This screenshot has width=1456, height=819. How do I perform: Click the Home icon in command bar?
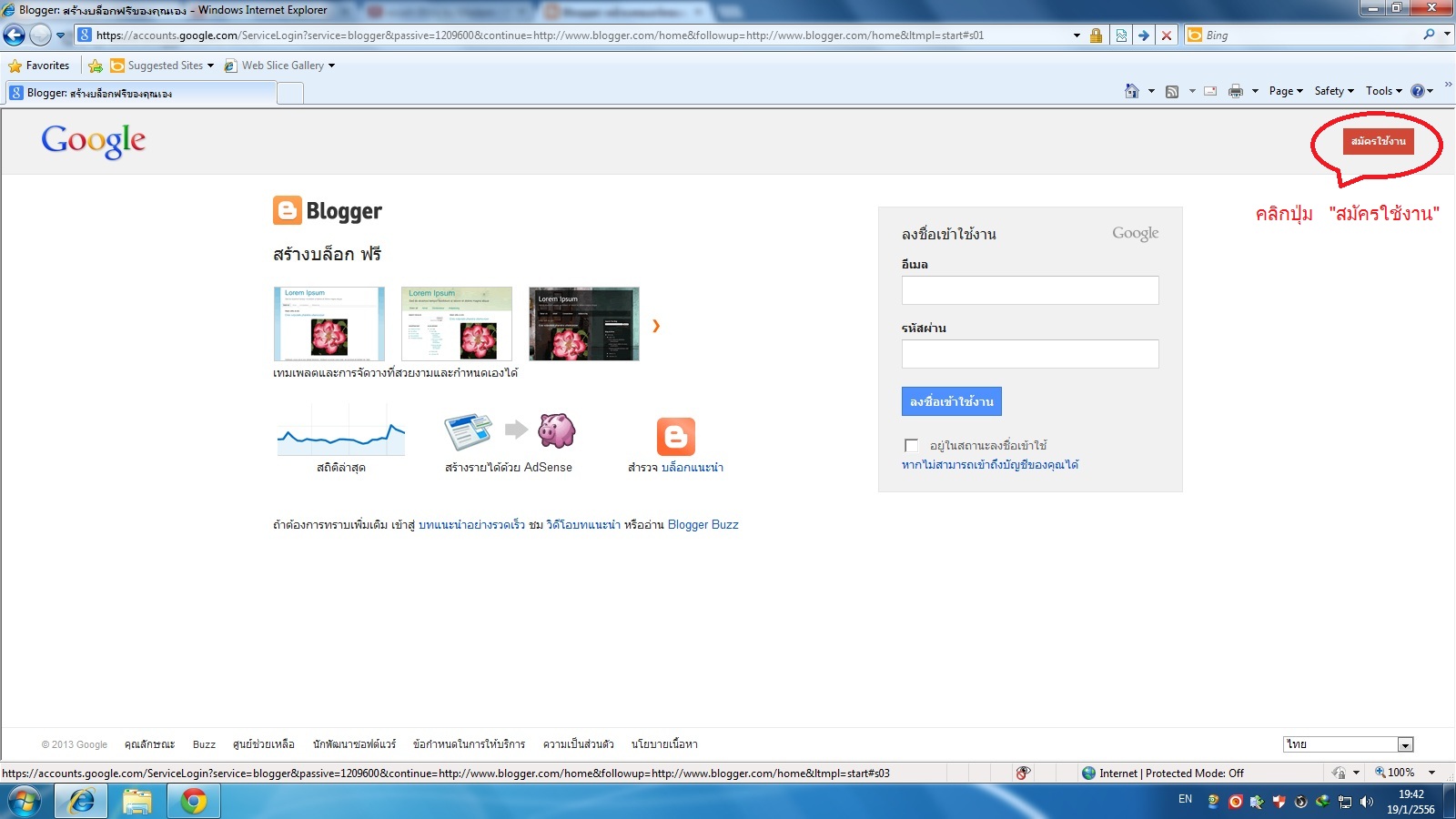coord(1132,91)
